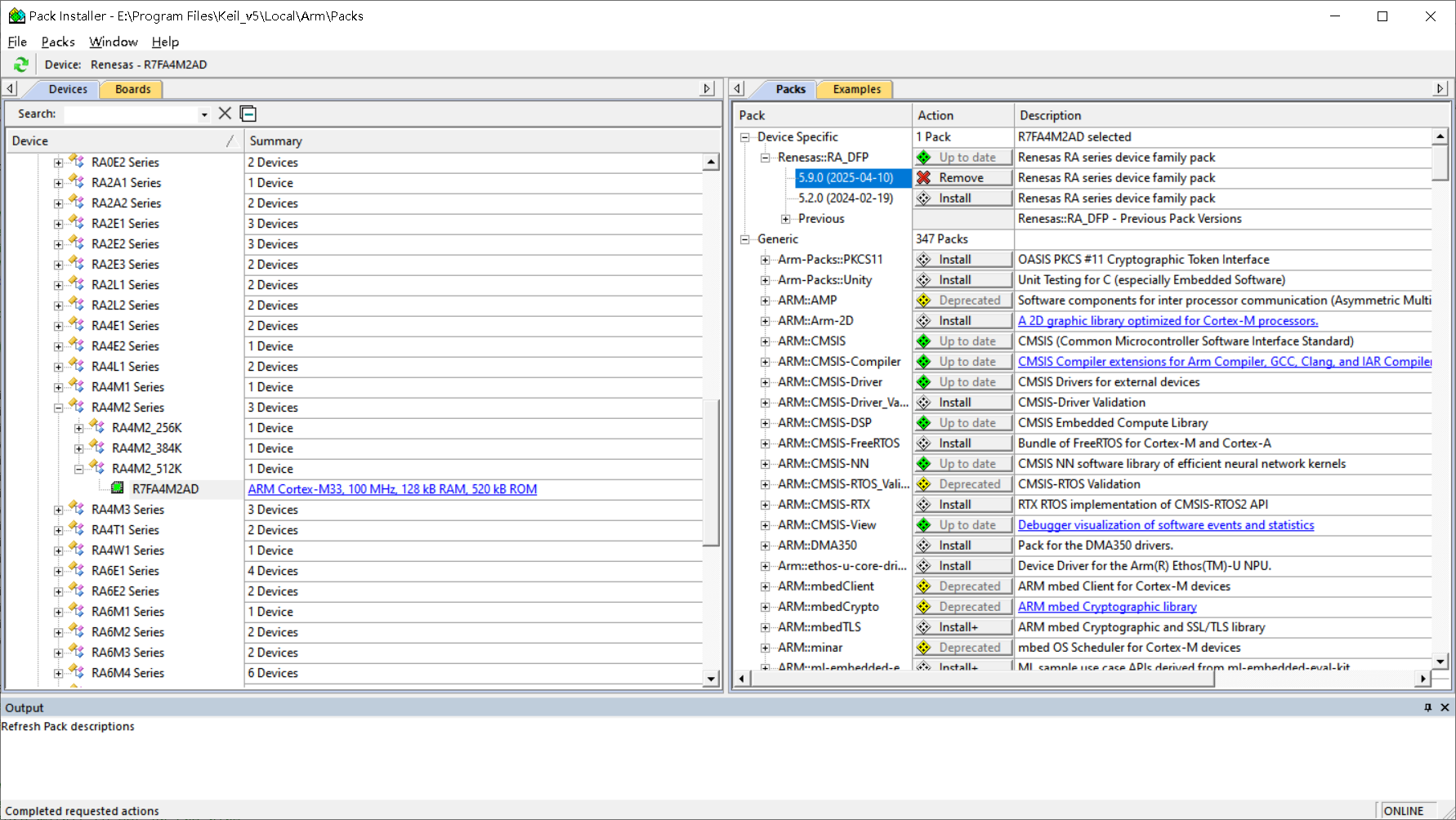The image size is (1456, 820).
Task: Click the RA6E1 Series family icon
Action: pos(77,570)
